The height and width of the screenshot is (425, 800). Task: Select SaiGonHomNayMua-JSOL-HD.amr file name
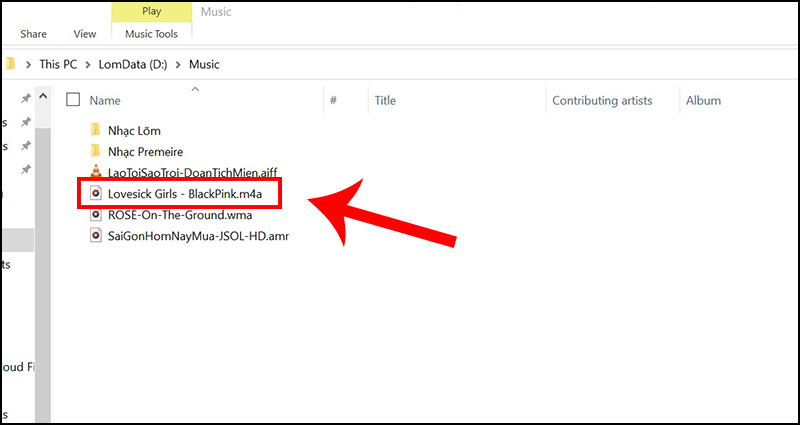(198, 236)
